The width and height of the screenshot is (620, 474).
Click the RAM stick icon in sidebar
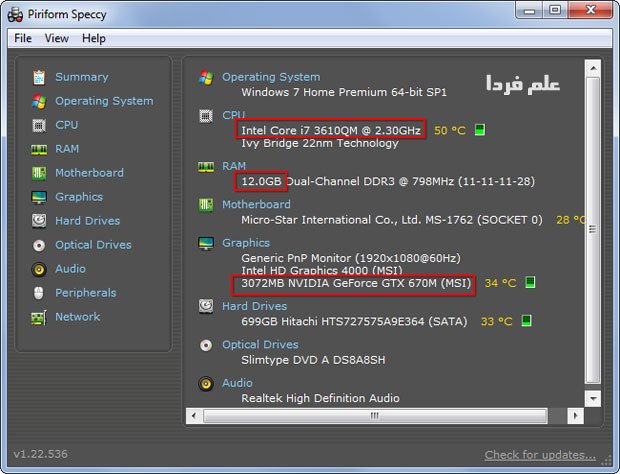pos(39,150)
